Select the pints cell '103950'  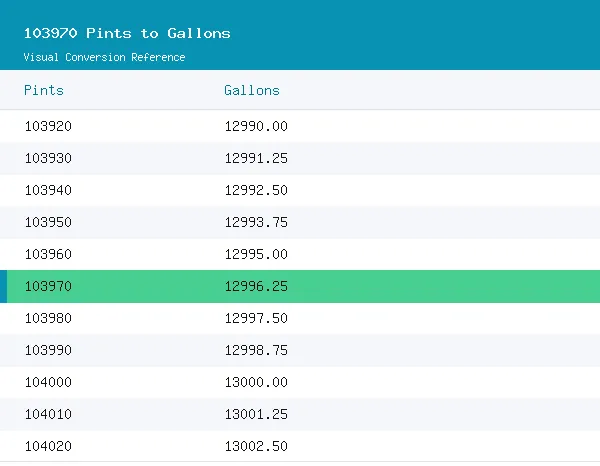(x=48, y=222)
